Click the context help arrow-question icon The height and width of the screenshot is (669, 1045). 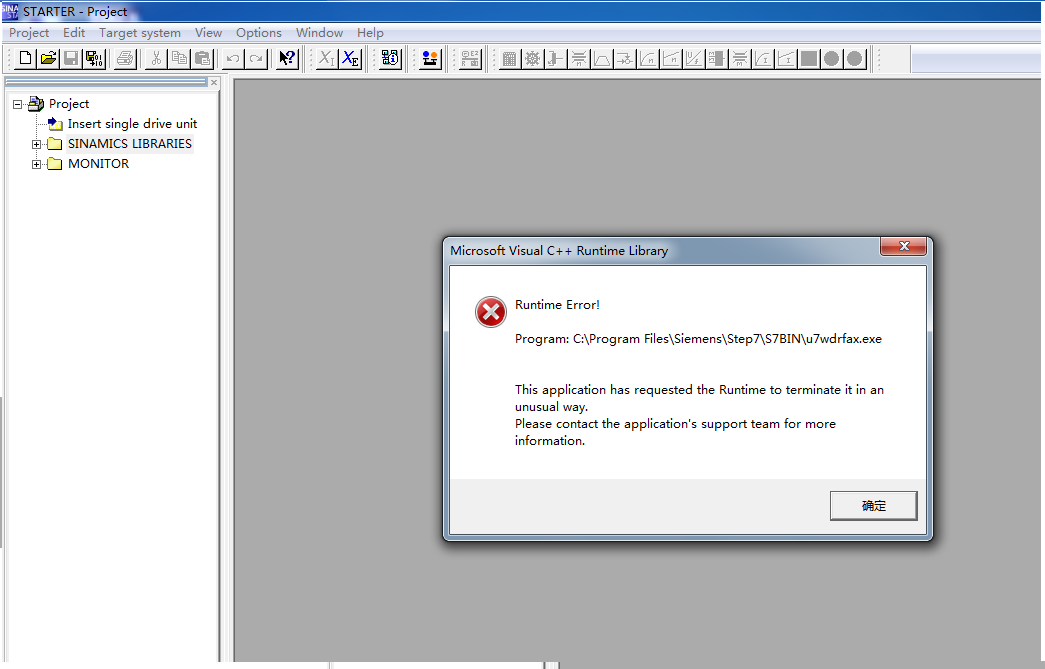tap(287, 58)
